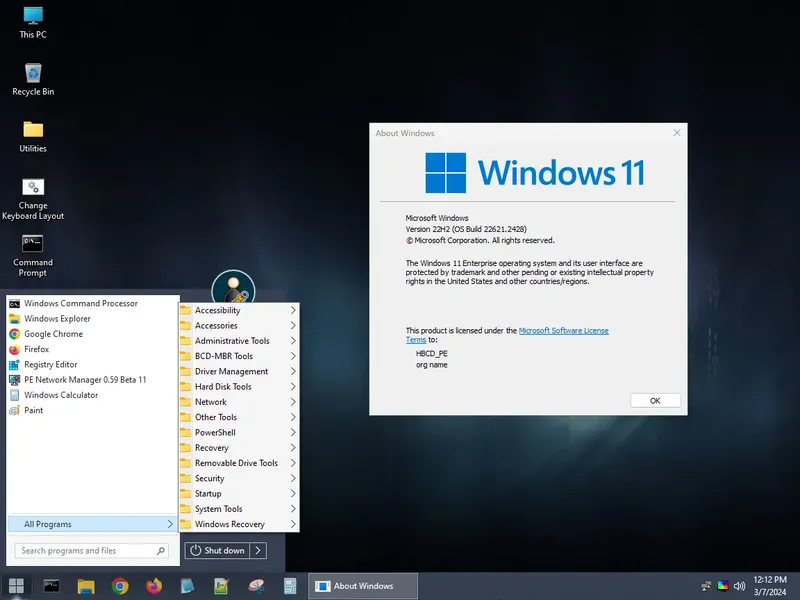Open the Recycle Bin
The height and width of the screenshot is (600, 800).
click(x=32, y=75)
